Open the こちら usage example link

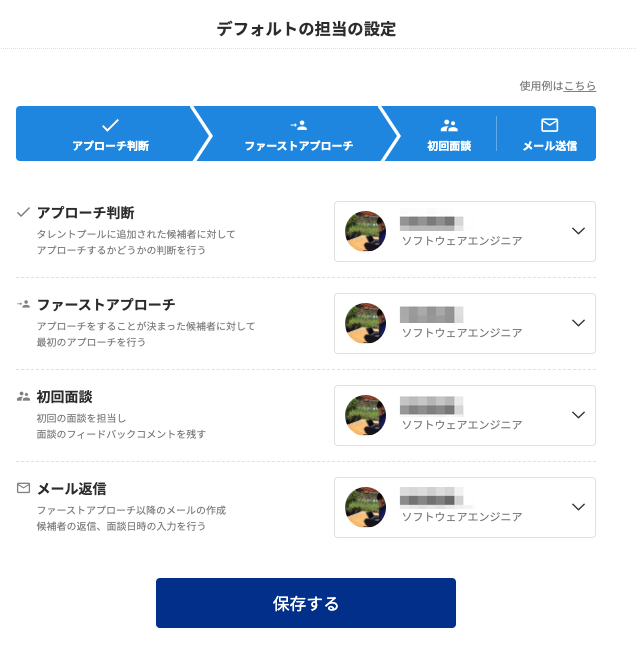tap(580, 86)
